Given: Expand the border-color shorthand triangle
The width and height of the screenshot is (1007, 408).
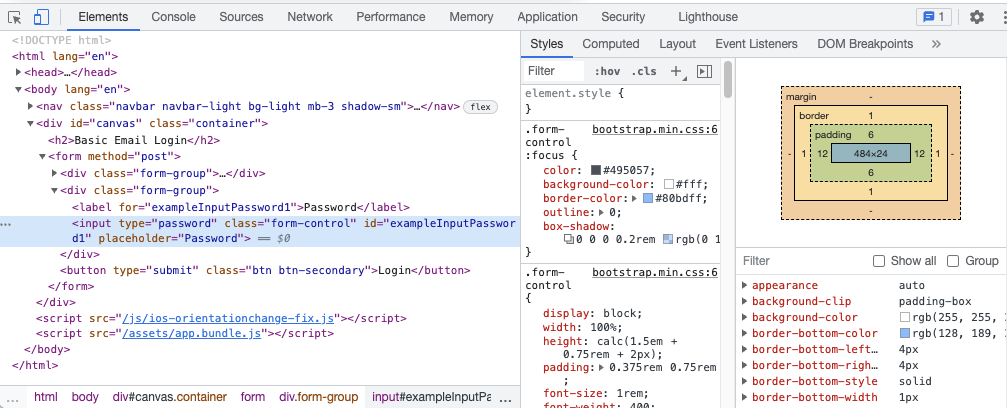Looking at the screenshot, I should pyautogui.click(x=635, y=199).
